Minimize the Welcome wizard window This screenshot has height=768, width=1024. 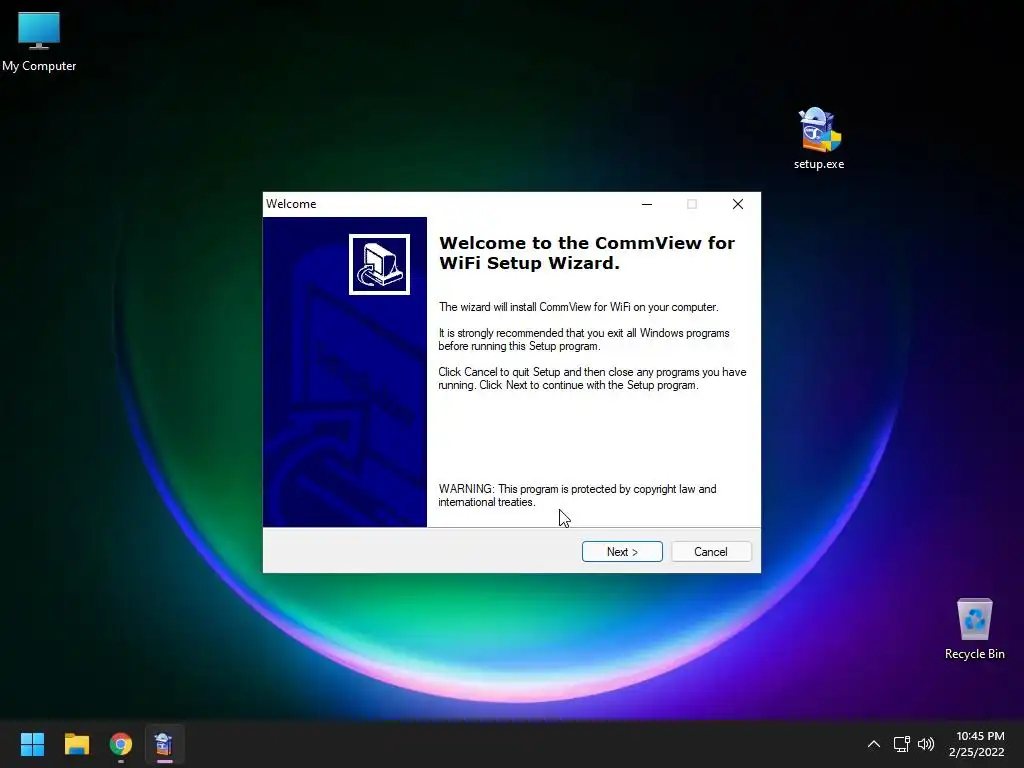tap(647, 204)
